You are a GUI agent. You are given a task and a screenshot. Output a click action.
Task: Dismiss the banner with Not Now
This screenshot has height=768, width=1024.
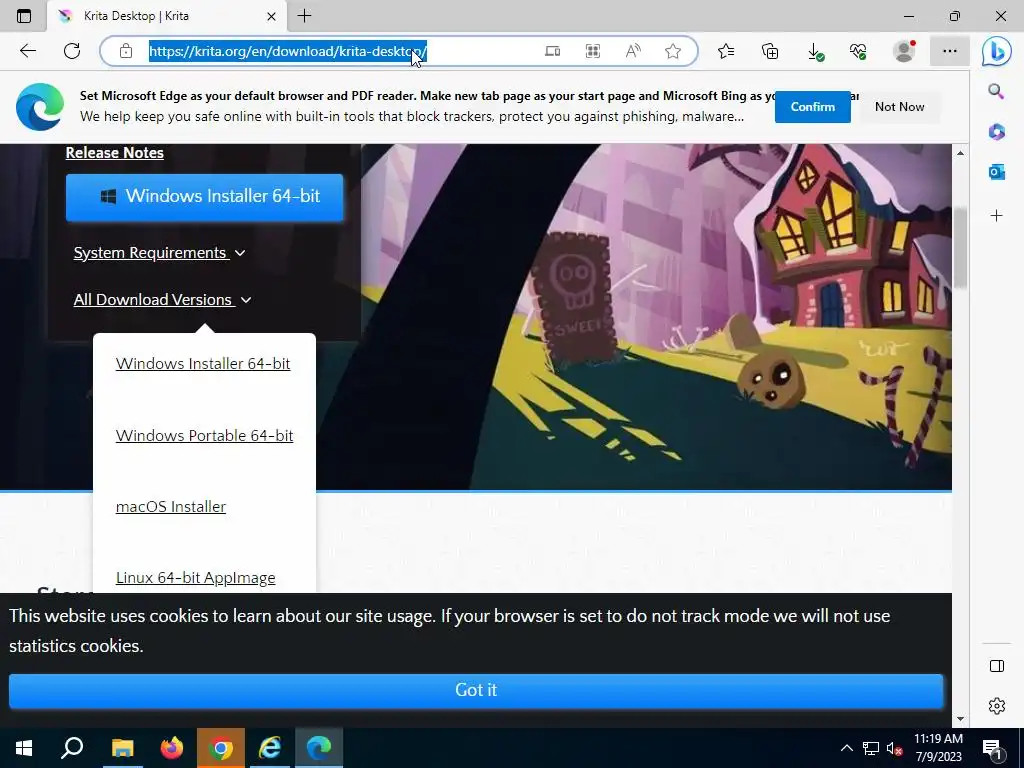tap(899, 106)
